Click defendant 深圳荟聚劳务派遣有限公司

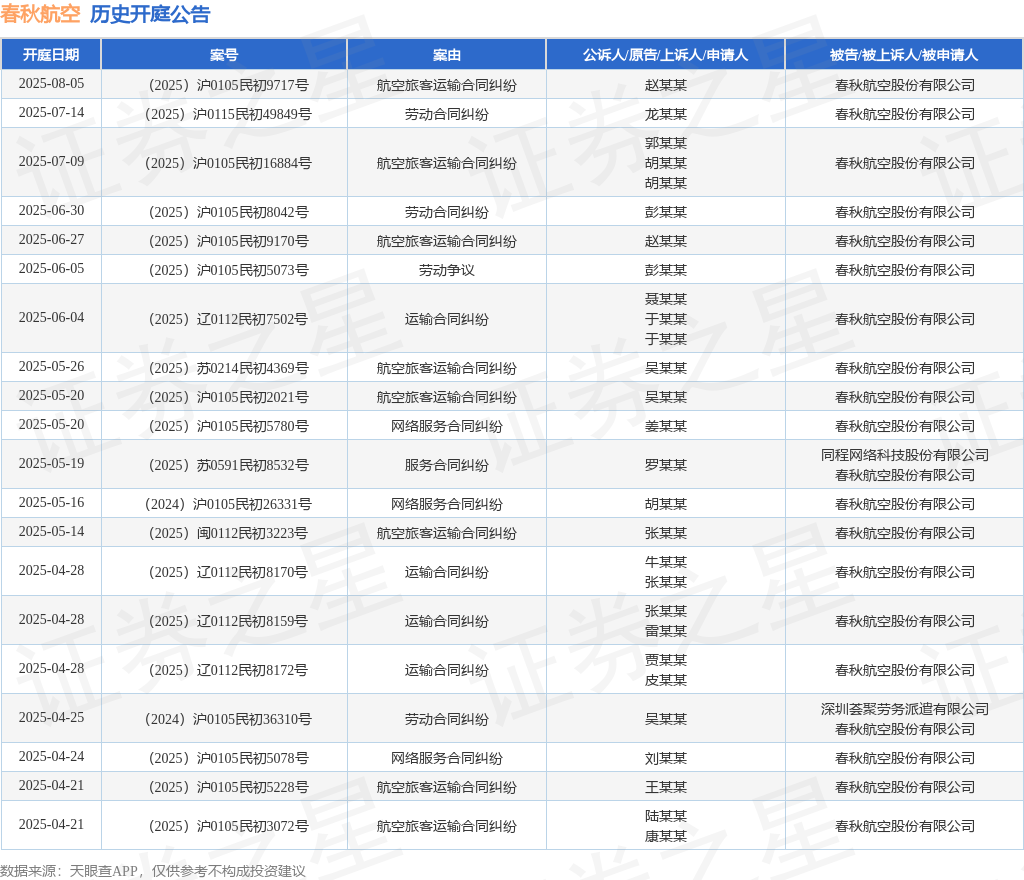pos(904,709)
